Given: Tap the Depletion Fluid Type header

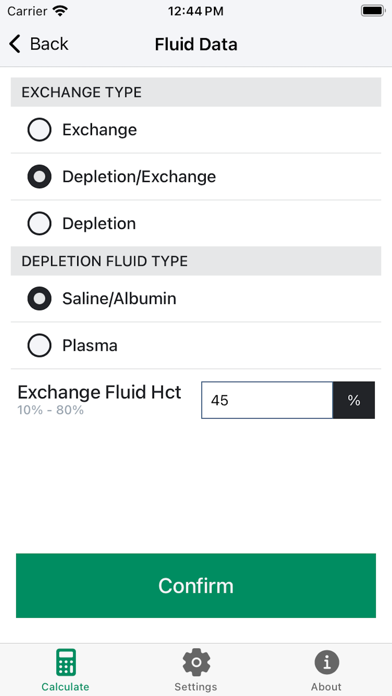Looking at the screenshot, I should [196, 261].
